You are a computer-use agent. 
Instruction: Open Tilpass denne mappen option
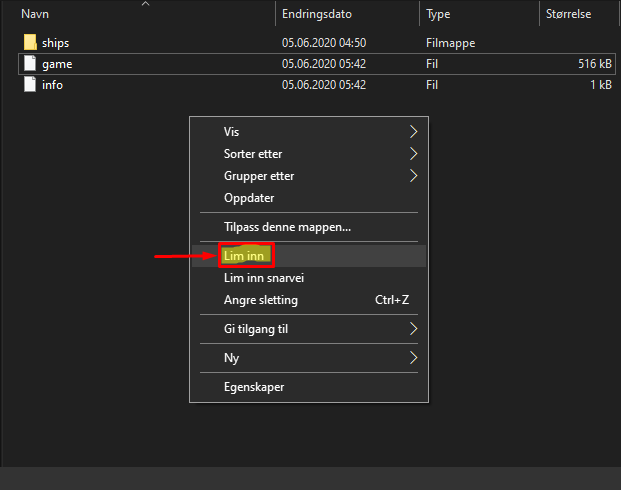[287, 227]
